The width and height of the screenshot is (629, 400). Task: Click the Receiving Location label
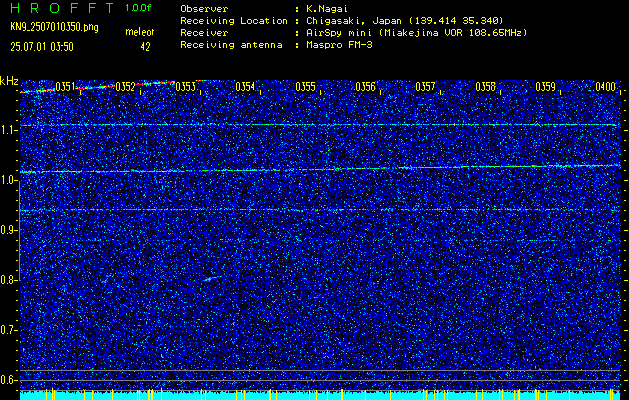click(x=234, y=20)
